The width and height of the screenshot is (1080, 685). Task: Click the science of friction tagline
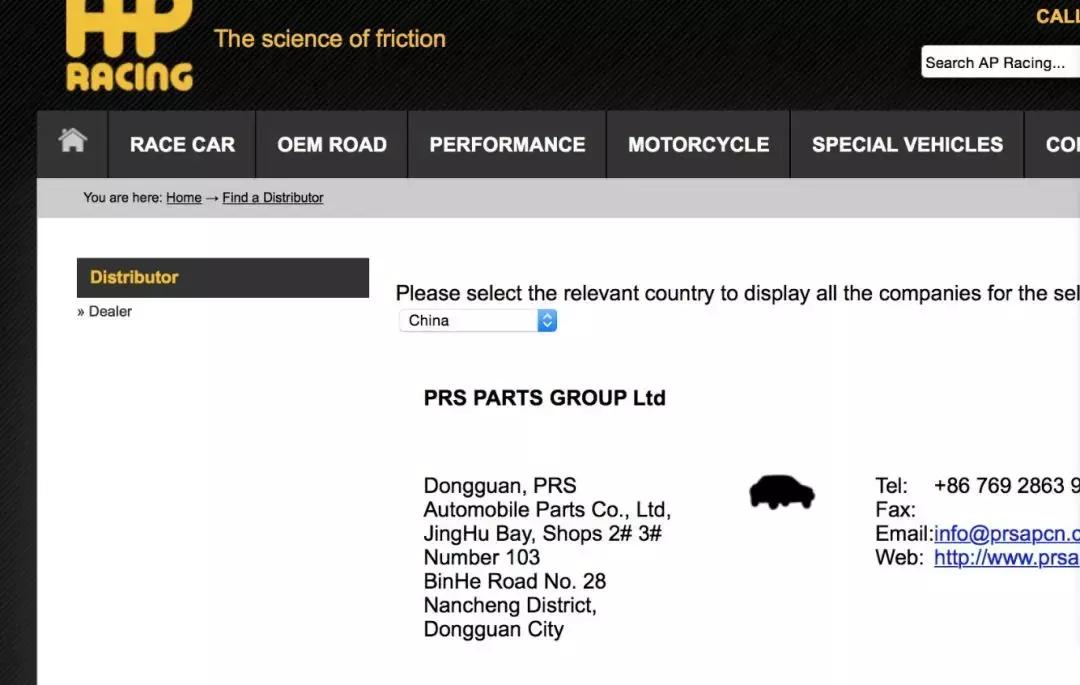point(329,39)
